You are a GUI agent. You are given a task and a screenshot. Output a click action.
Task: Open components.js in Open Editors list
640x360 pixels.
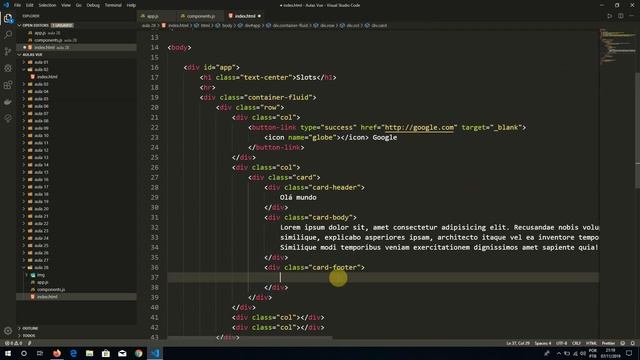tap(48, 40)
